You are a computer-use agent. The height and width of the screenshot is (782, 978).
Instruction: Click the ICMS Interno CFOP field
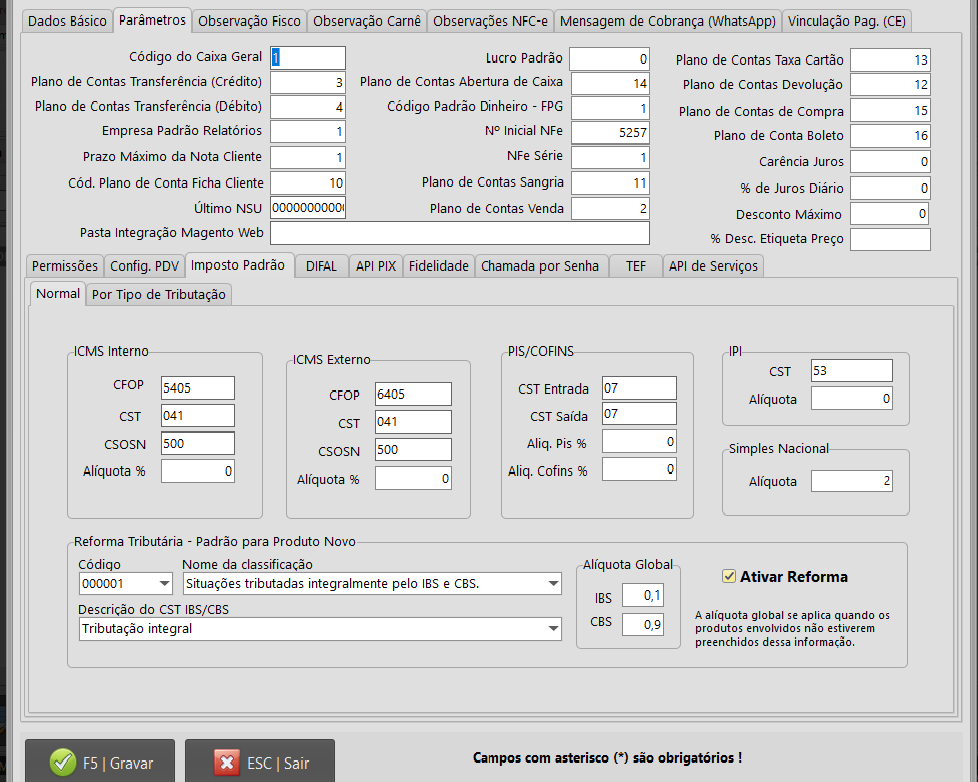pos(198,388)
